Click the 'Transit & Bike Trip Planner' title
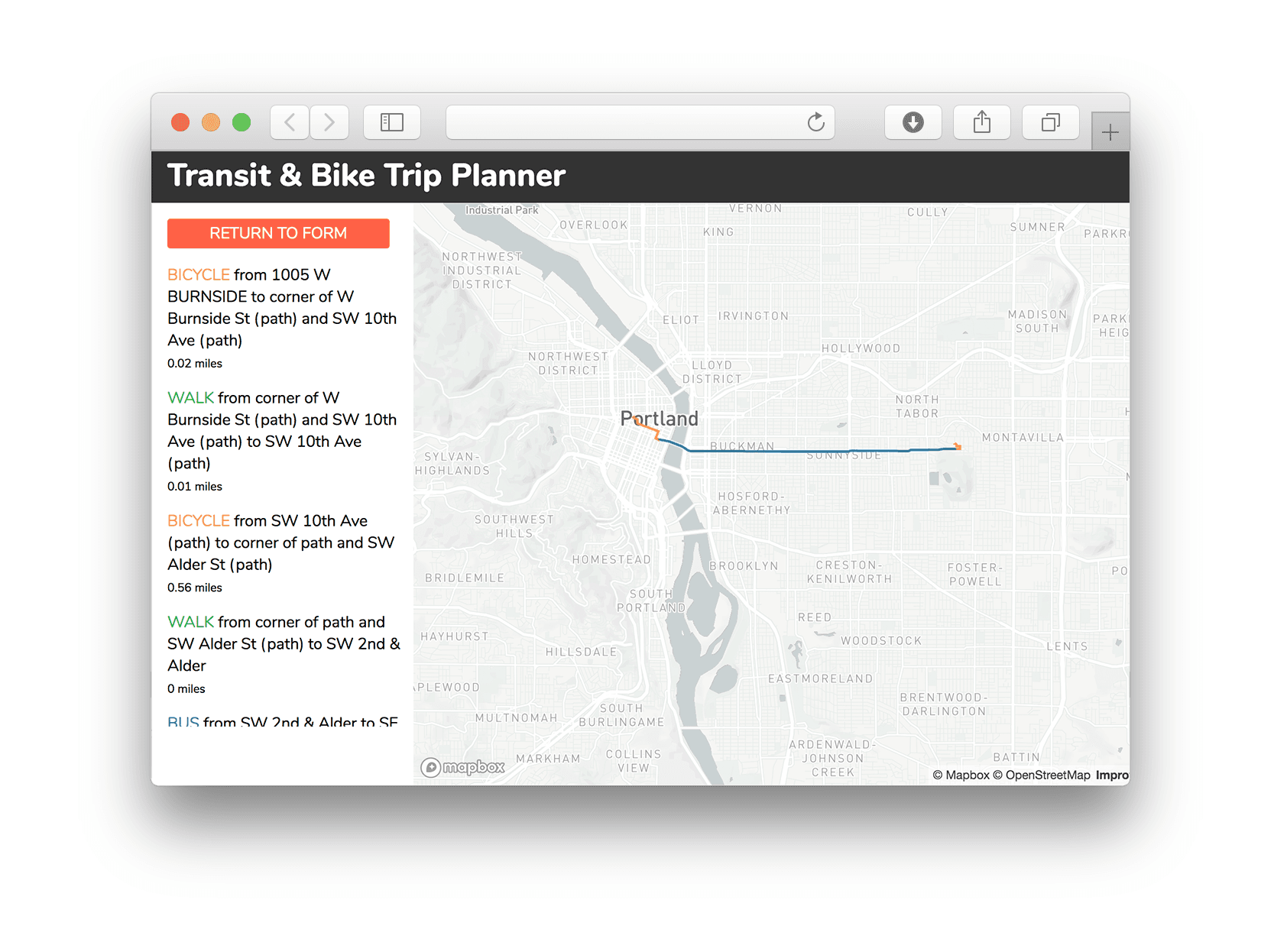 (366, 176)
